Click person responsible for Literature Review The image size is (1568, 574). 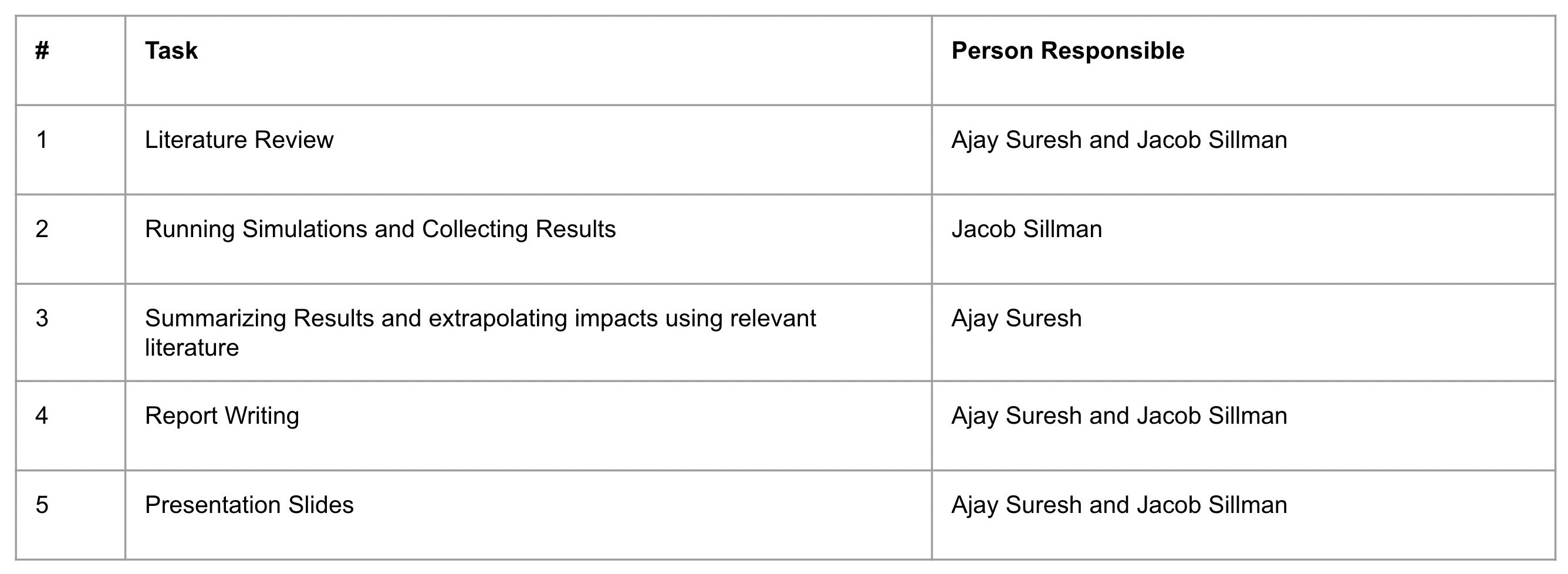(1118, 140)
